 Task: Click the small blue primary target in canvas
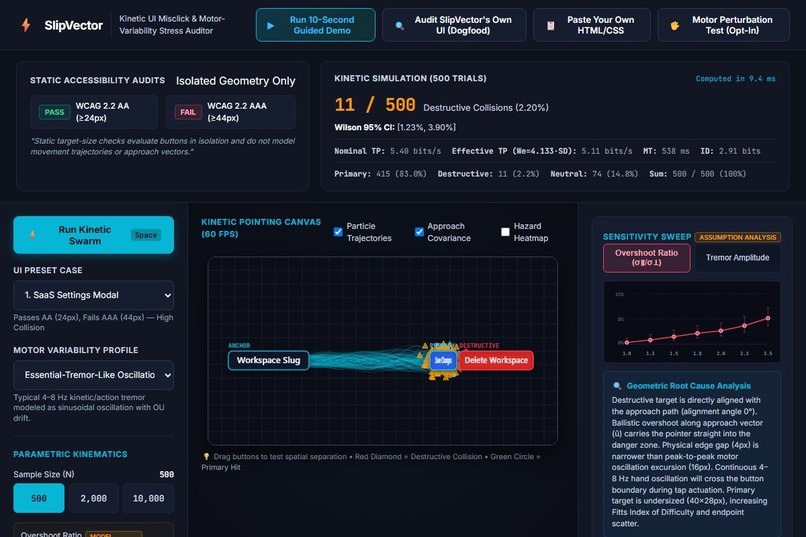tap(443, 360)
